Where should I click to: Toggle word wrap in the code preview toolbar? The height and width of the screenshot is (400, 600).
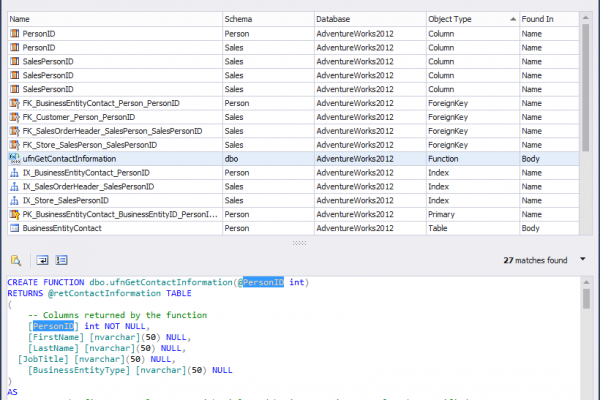coord(42,260)
